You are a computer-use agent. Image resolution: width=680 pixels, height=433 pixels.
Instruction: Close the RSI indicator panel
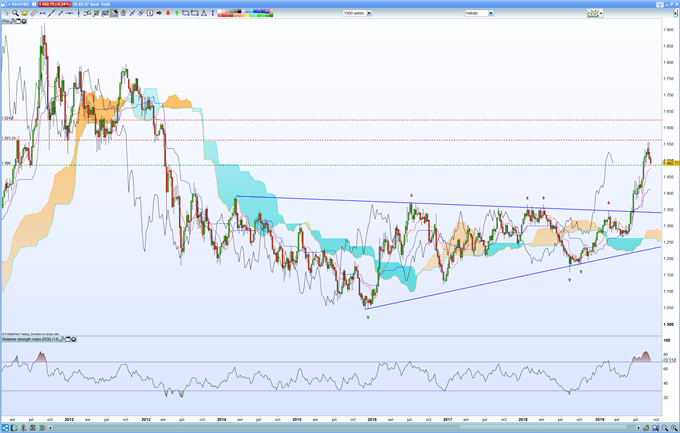[x=74, y=339]
